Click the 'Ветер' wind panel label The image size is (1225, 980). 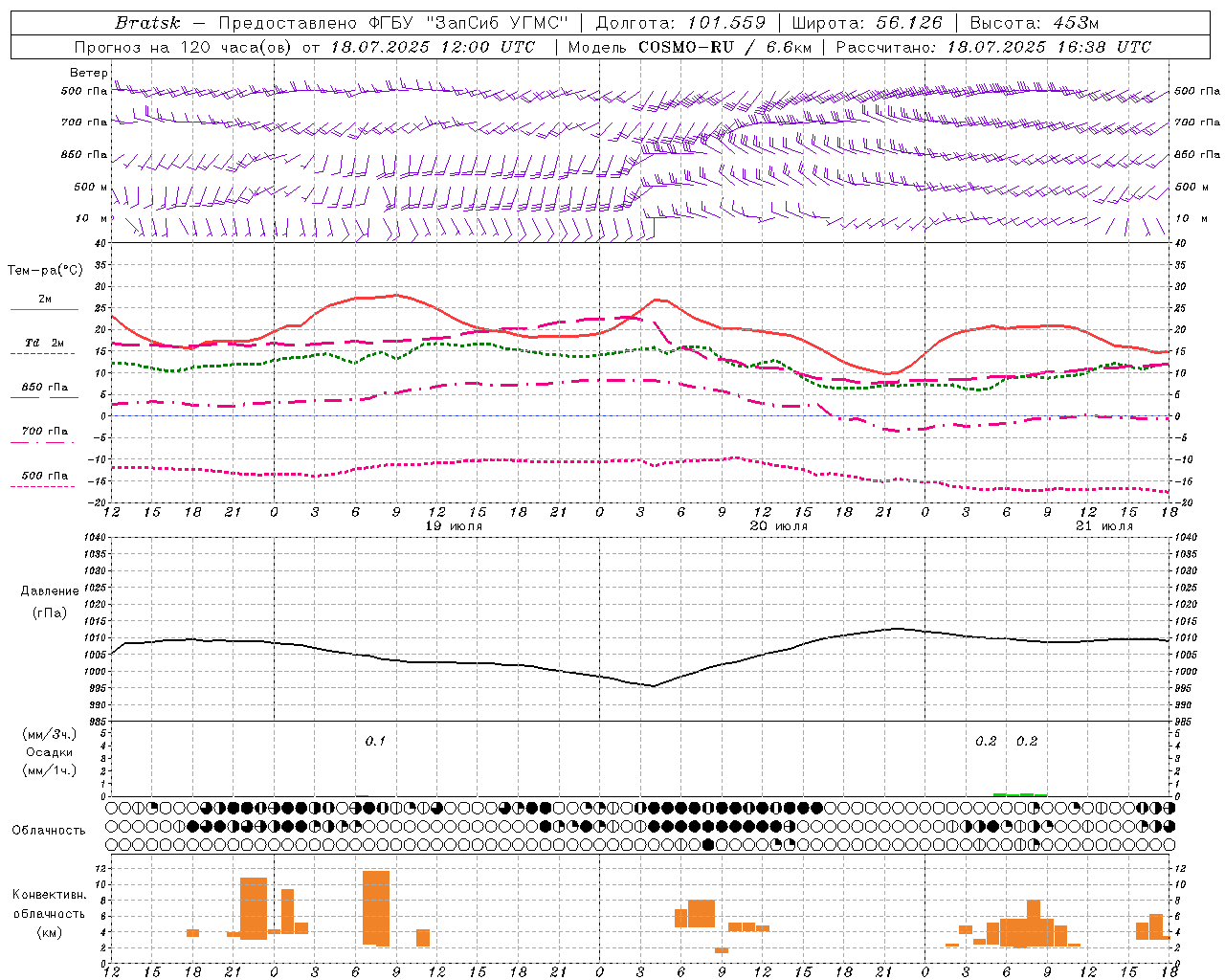click(x=88, y=73)
